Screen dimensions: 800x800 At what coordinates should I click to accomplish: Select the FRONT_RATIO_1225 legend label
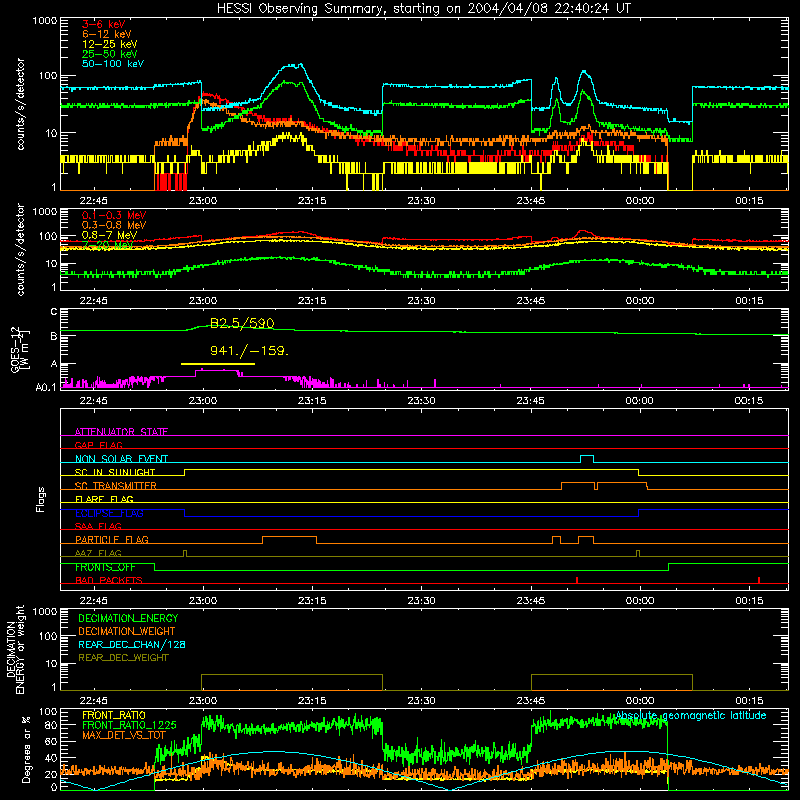[x=129, y=725]
